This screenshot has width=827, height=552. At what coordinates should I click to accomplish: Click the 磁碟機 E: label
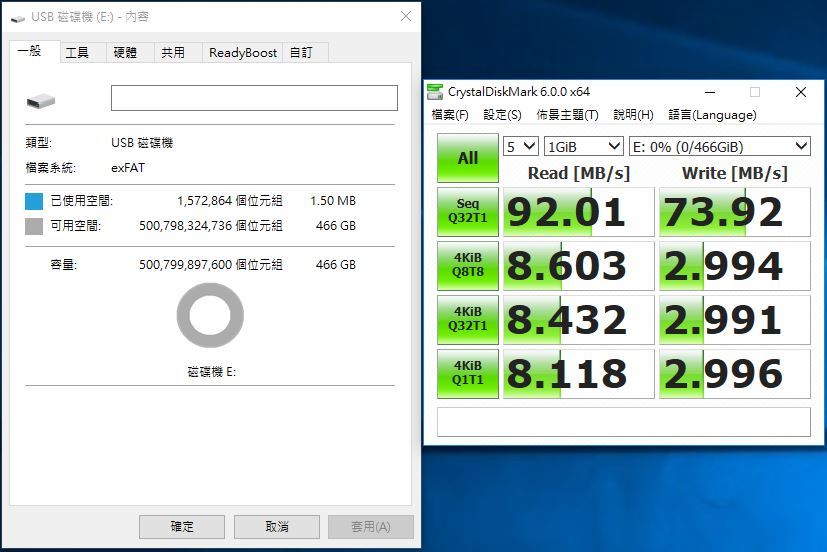(211, 372)
